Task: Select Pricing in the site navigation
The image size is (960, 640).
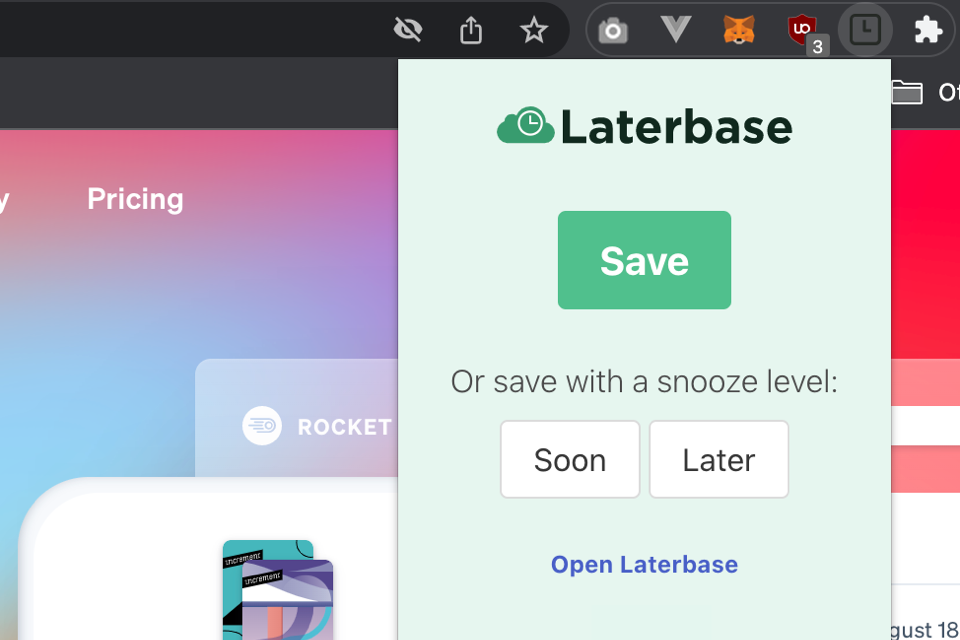Action: (134, 199)
